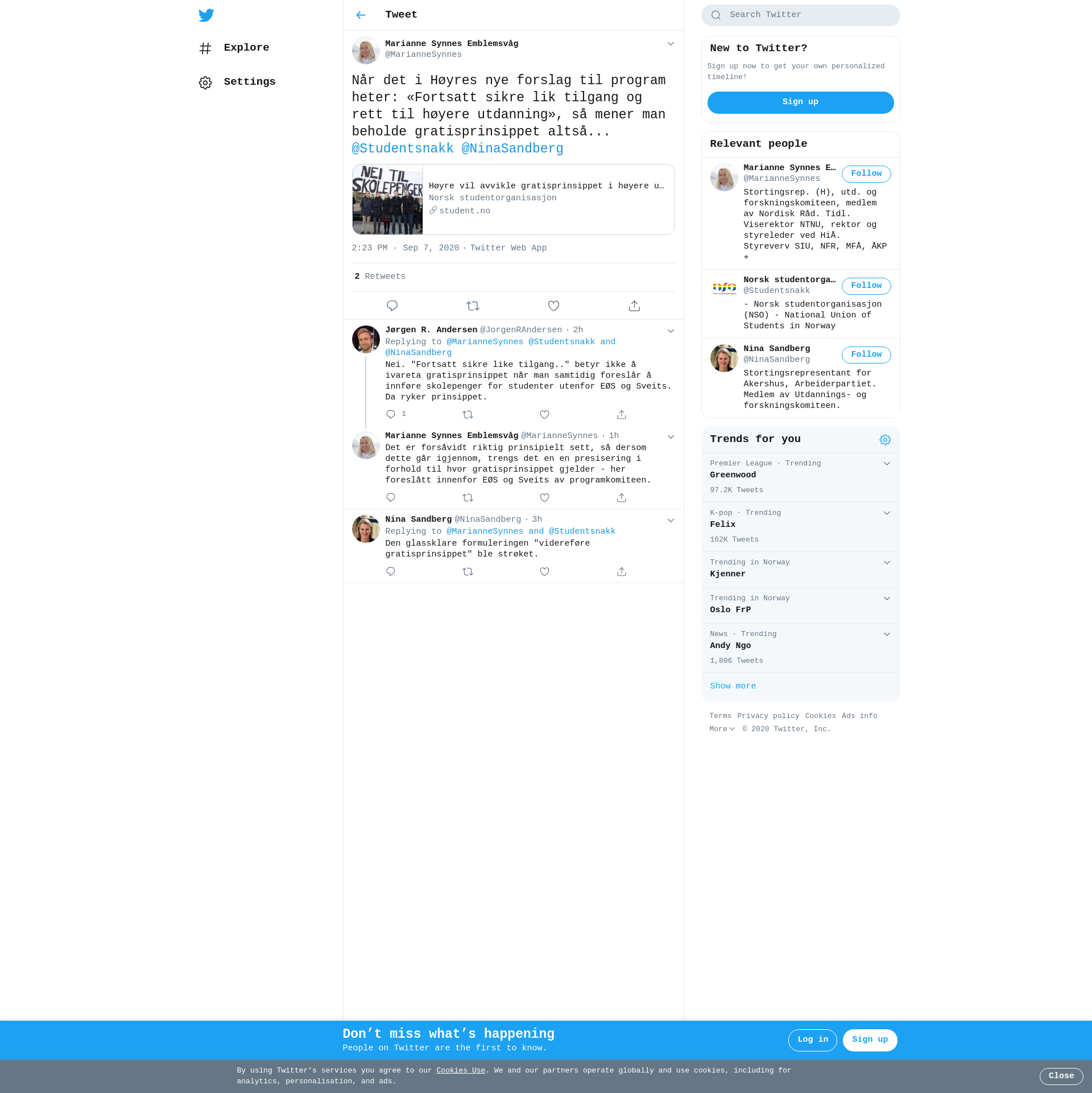Image resolution: width=1092 pixels, height=1093 pixels.
Task: Click the Twitter bird logo
Action: coord(206,15)
